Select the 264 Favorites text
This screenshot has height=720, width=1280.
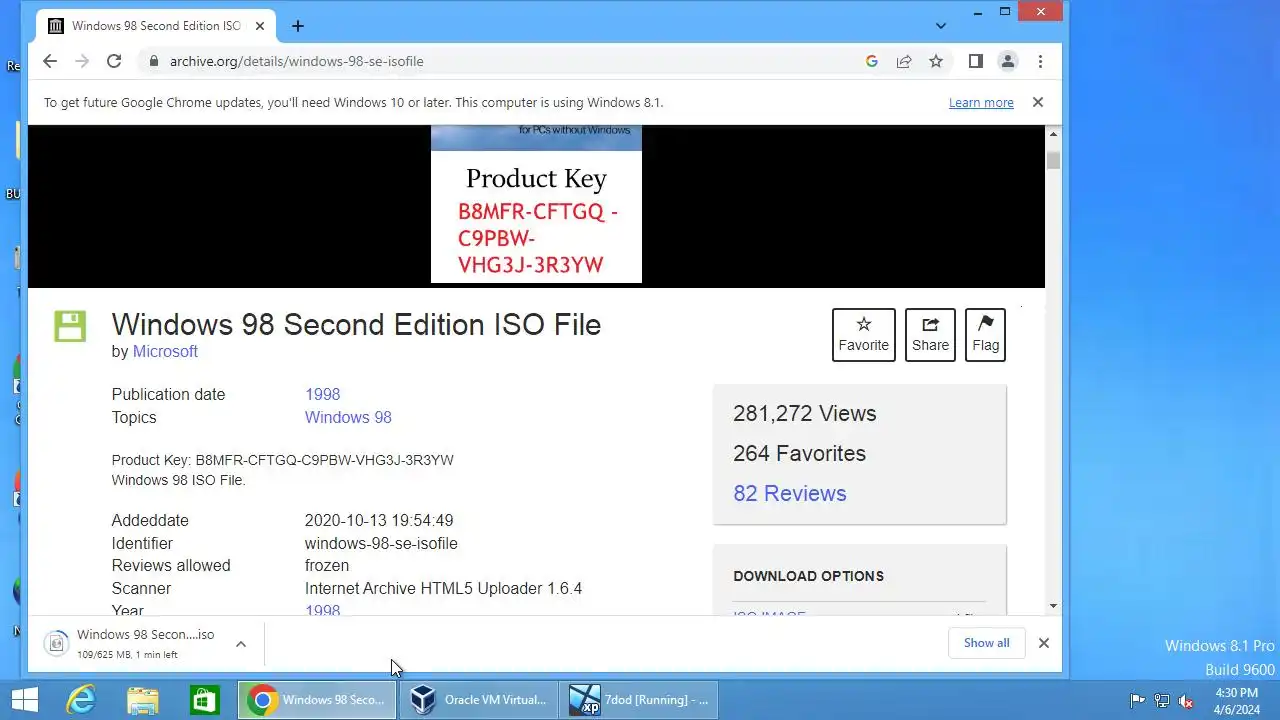(799, 453)
